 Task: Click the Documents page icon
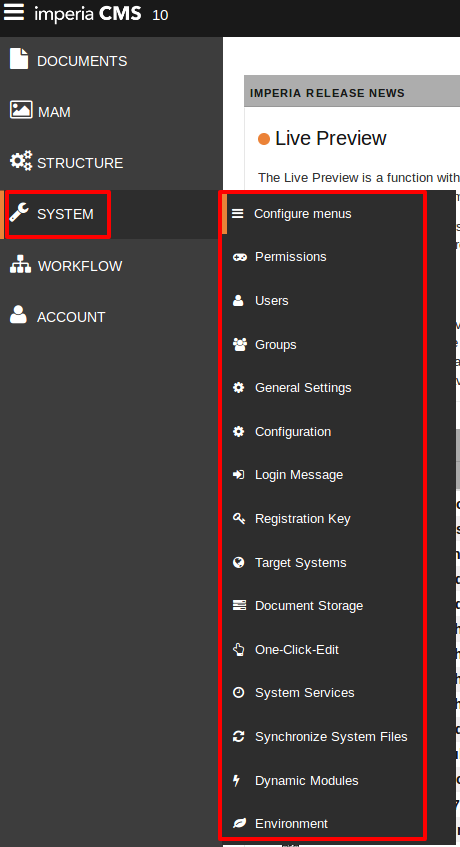tap(19, 59)
